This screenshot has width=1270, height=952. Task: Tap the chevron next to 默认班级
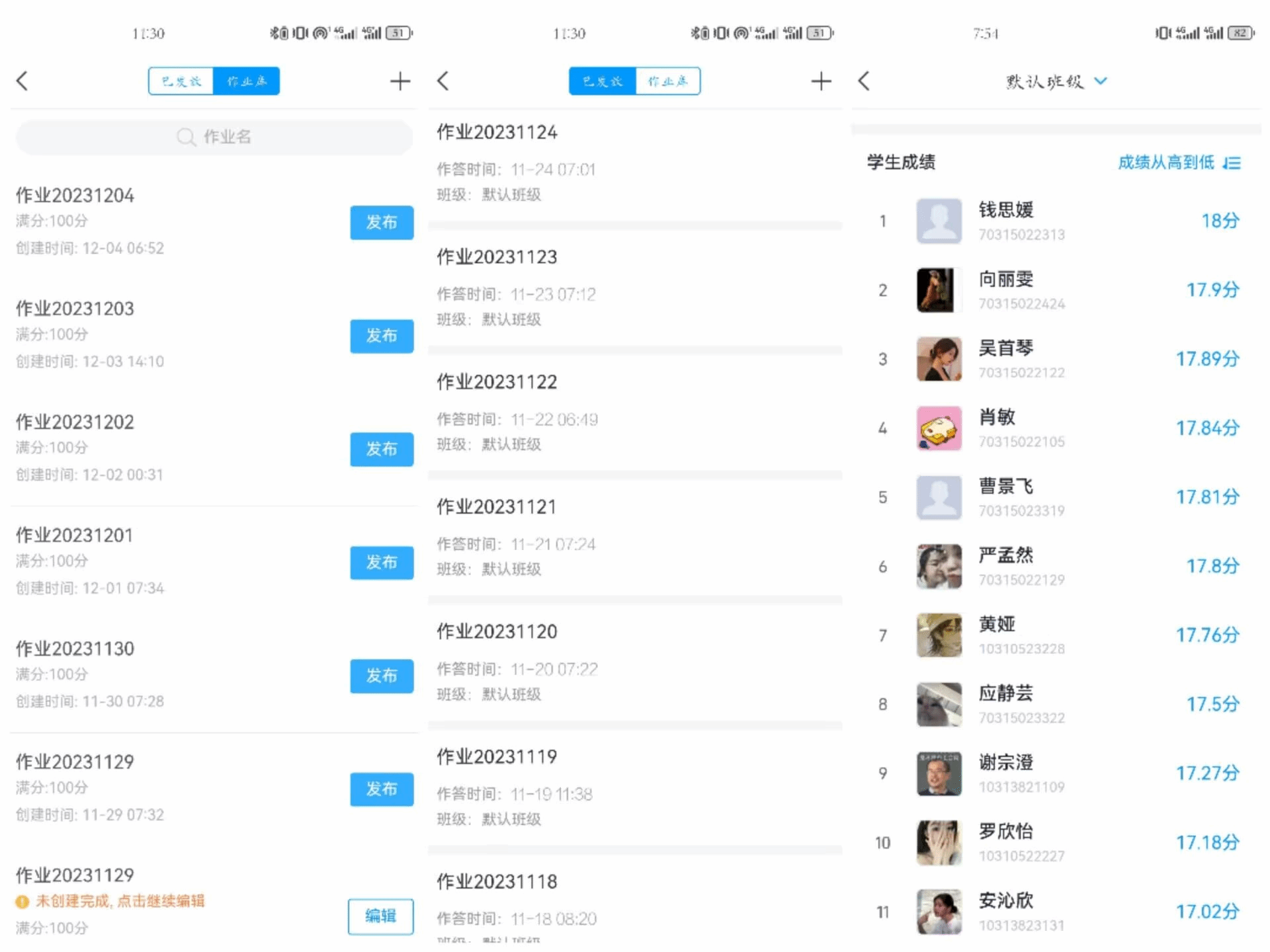pyautogui.click(x=1101, y=81)
